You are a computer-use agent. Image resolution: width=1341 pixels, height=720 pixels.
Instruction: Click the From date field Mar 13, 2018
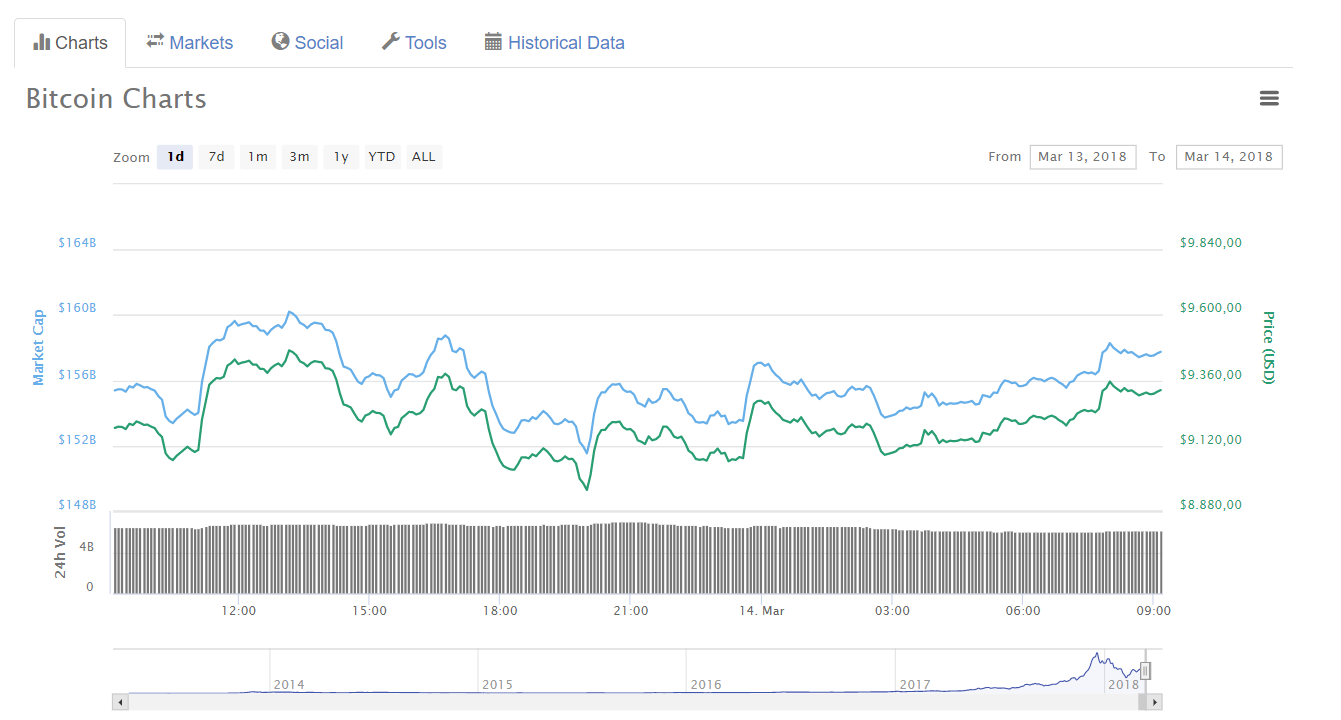[1083, 157]
